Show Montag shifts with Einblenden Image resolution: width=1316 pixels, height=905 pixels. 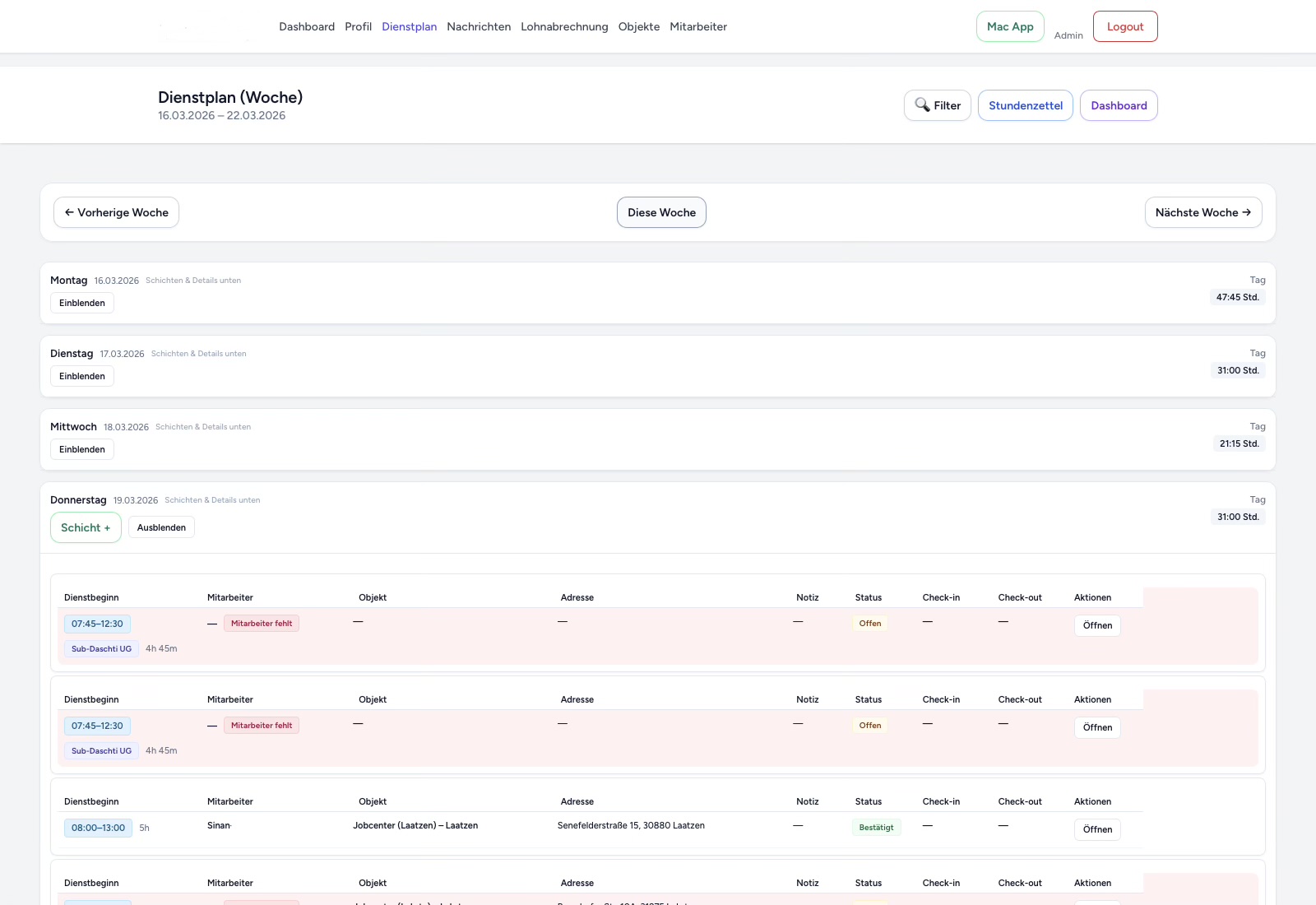coord(81,303)
